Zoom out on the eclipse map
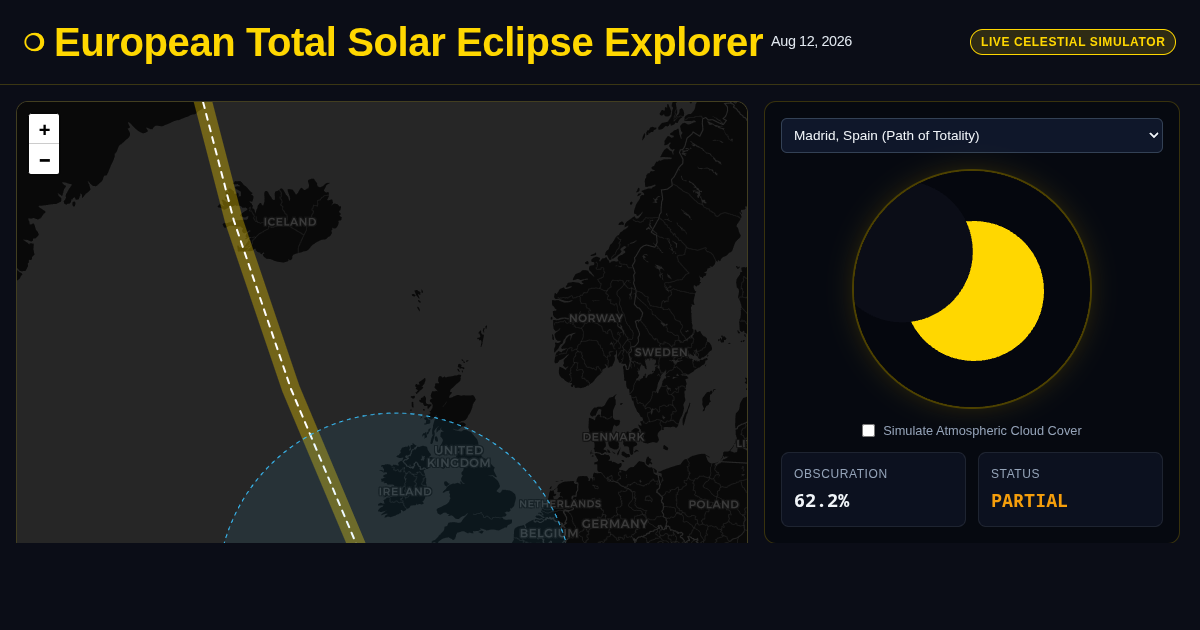Screen dimensions: 1200x630 click(44, 159)
